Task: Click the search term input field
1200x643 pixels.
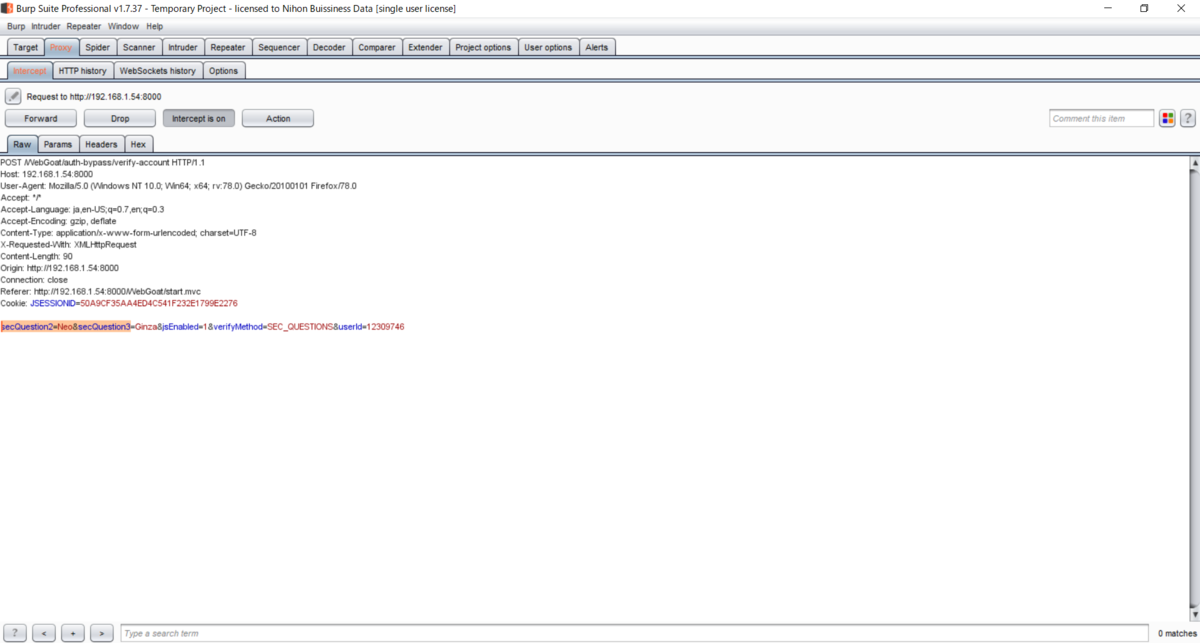Action: tap(636, 633)
